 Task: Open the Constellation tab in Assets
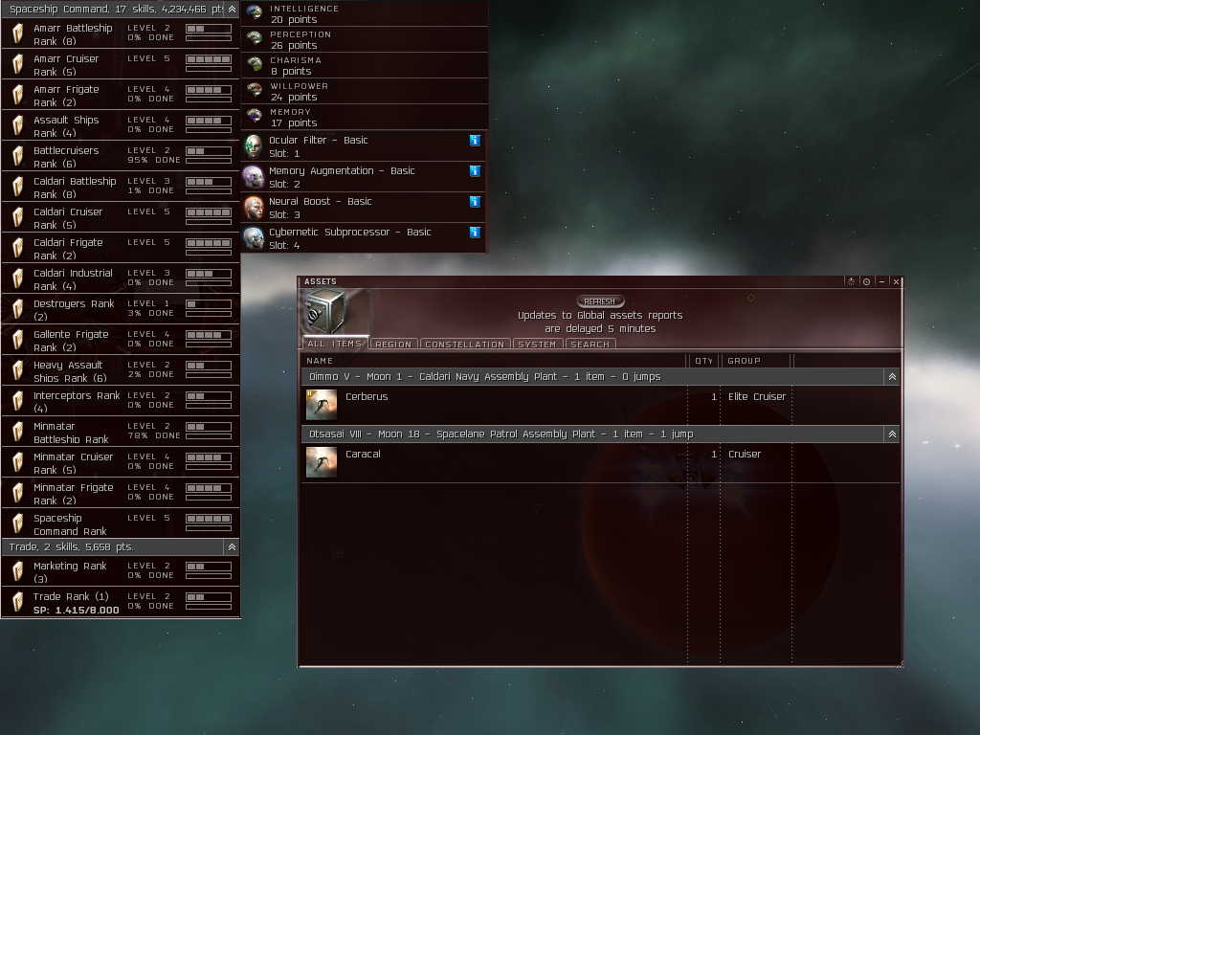465,345
